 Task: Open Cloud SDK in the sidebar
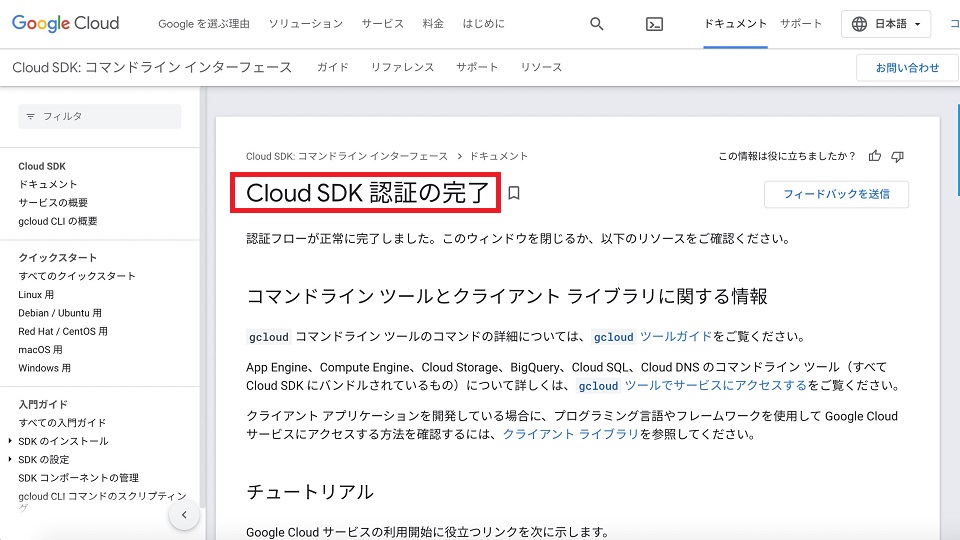(x=42, y=166)
